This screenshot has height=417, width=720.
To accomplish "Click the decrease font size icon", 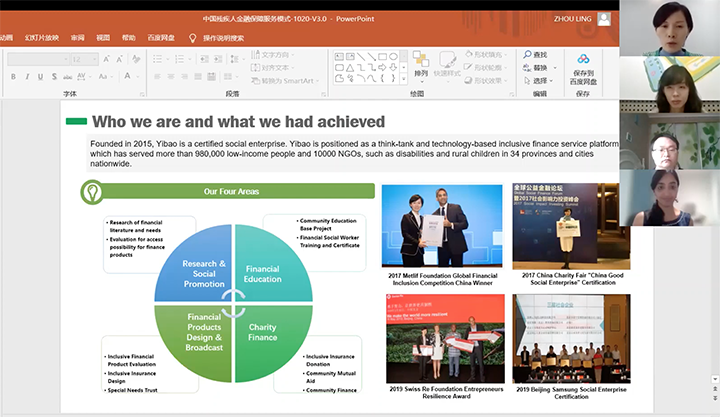I will 119,59.
